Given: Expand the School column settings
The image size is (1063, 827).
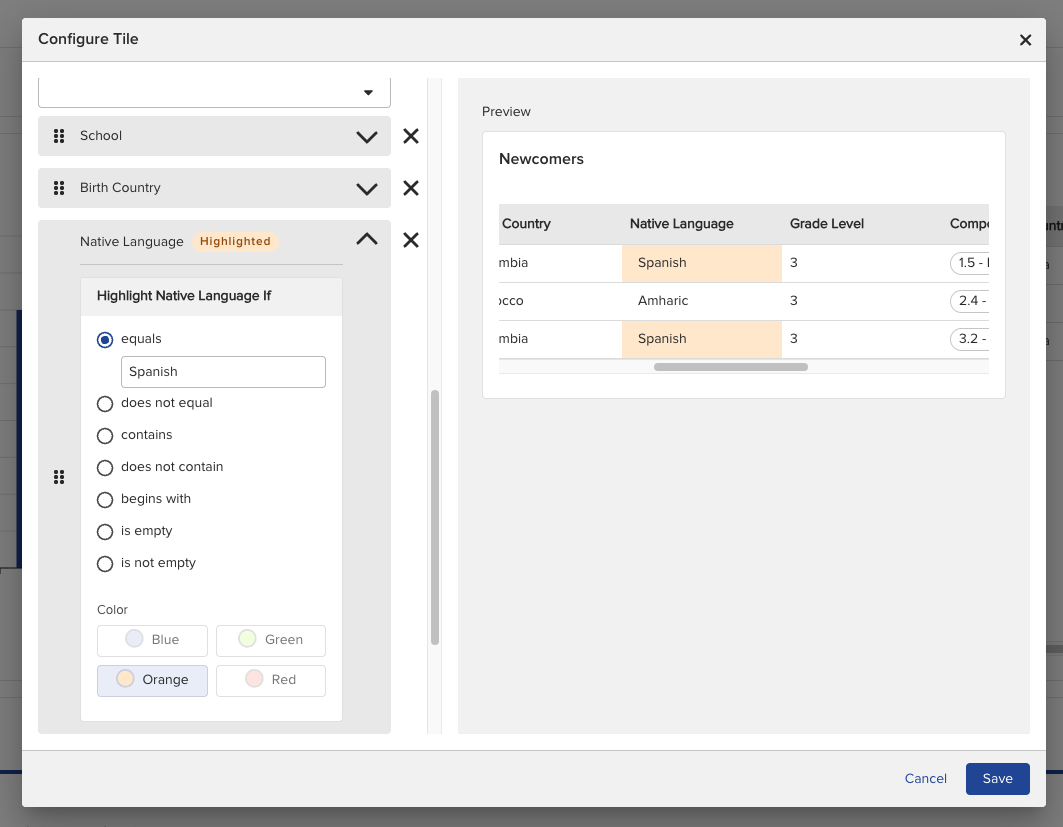Looking at the screenshot, I should (x=367, y=137).
